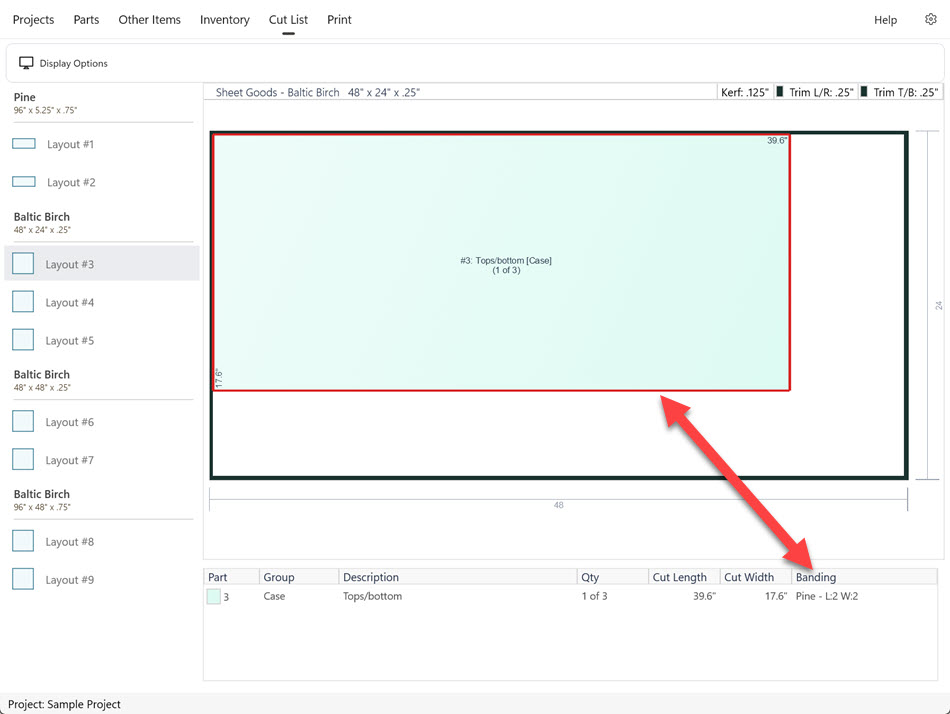Click the part 3 color swatch in table
Viewport: 950px width, 714px height.
[x=213, y=596]
